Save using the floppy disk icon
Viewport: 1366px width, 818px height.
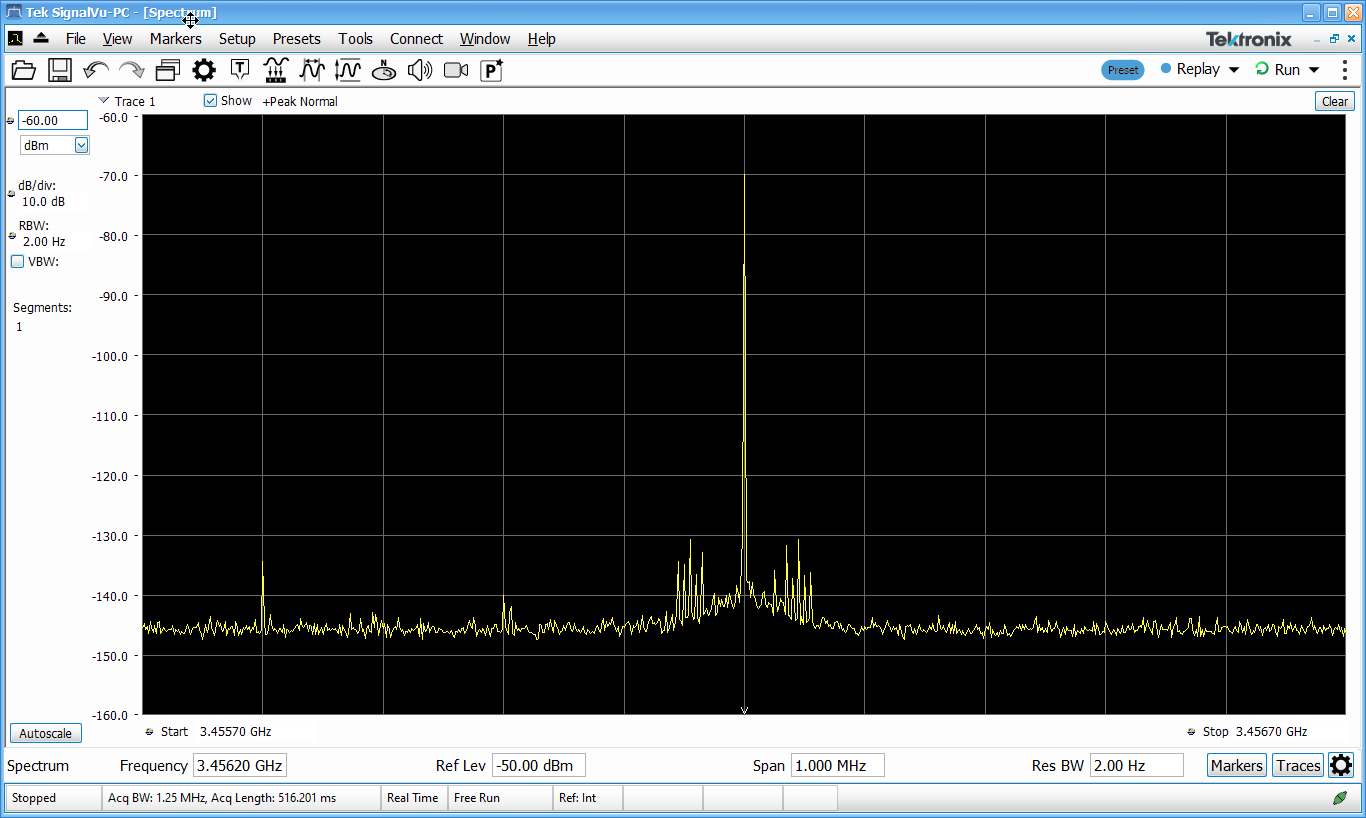[59, 70]
